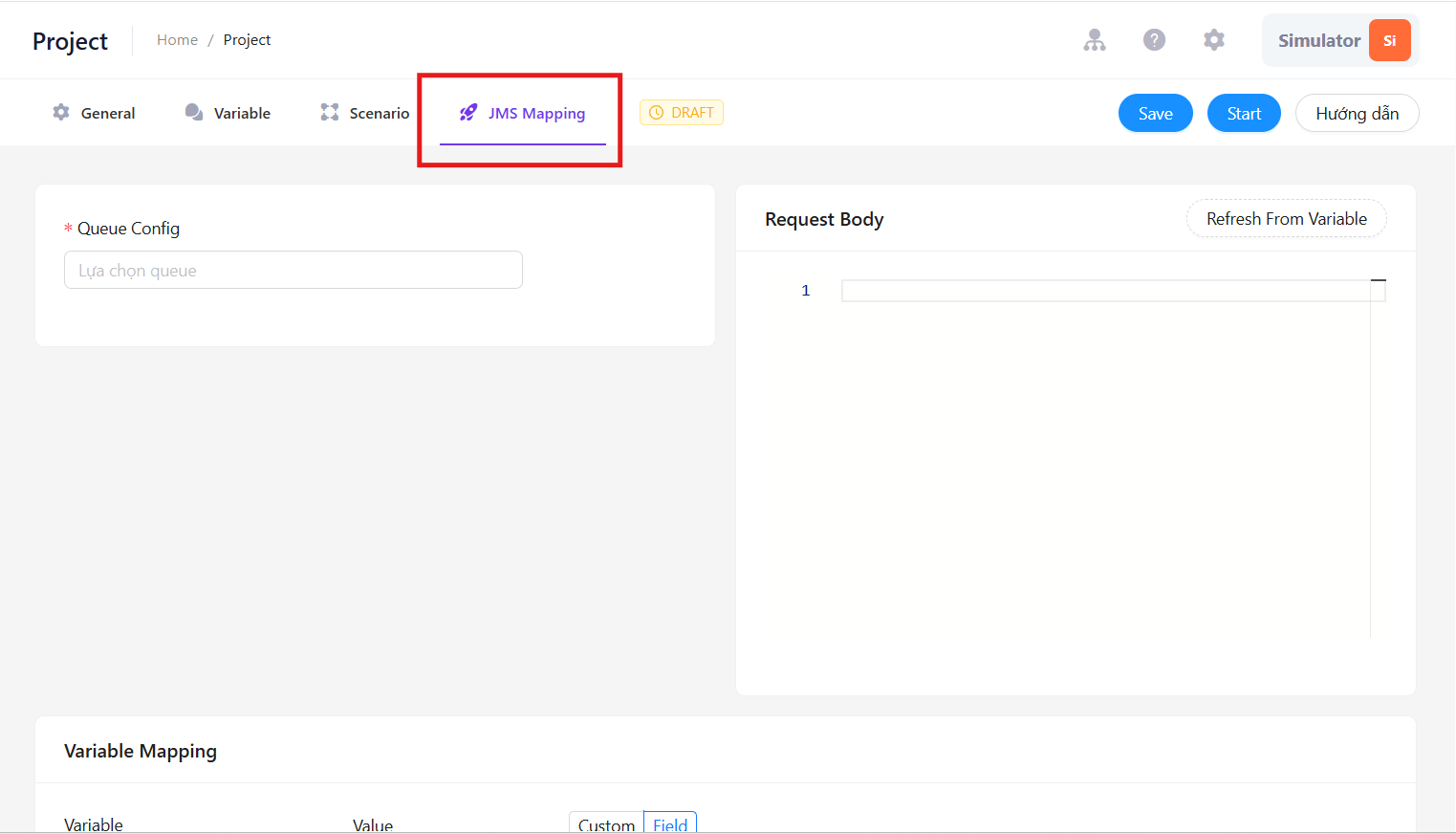Open settings gear icon in top bar
Screen dimensions: 1456x834
[1214, 40]
